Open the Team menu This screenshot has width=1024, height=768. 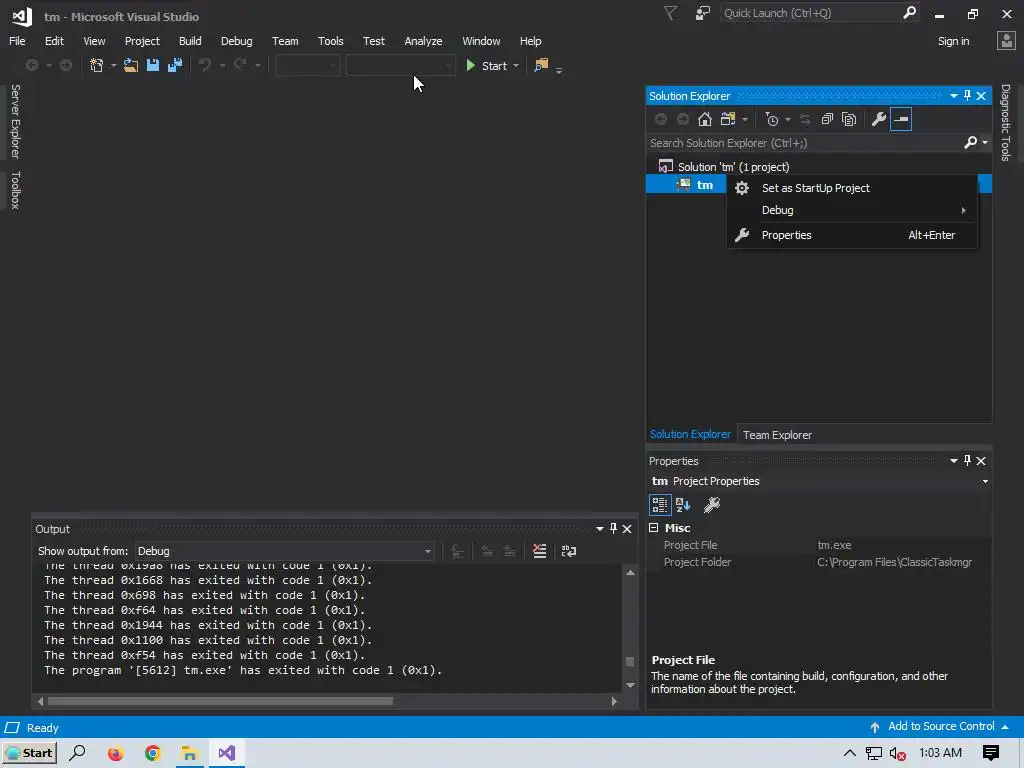[x=285, y=41]
